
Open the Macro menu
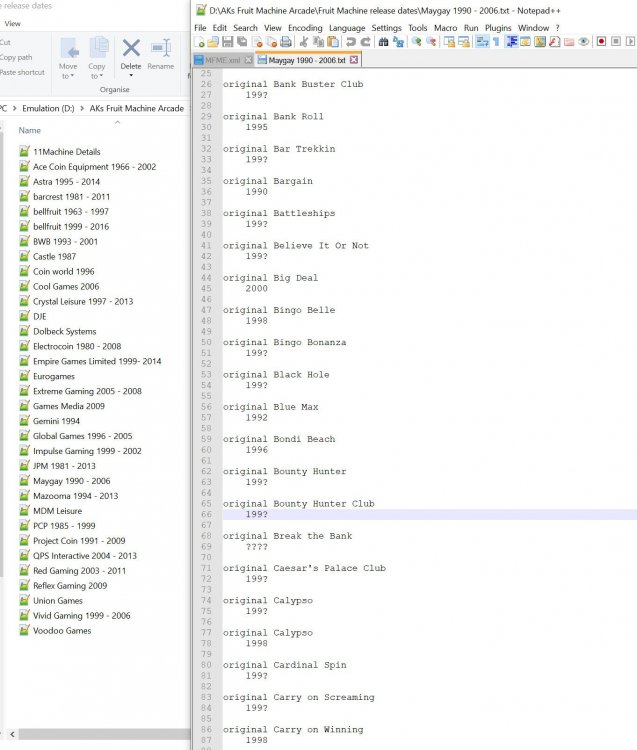tap(445, 28)
